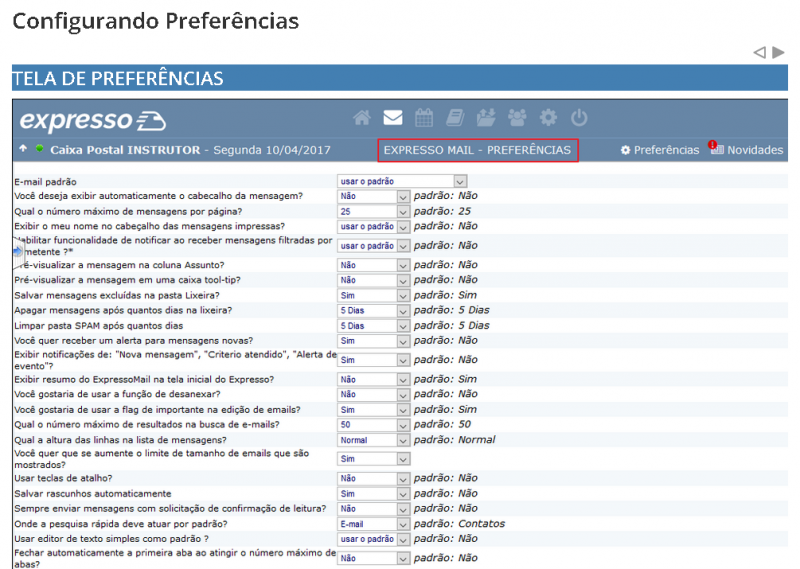Open Novidades link
Image resolution: width=800 pixels, height=569 pixels.
pos(746,149)
